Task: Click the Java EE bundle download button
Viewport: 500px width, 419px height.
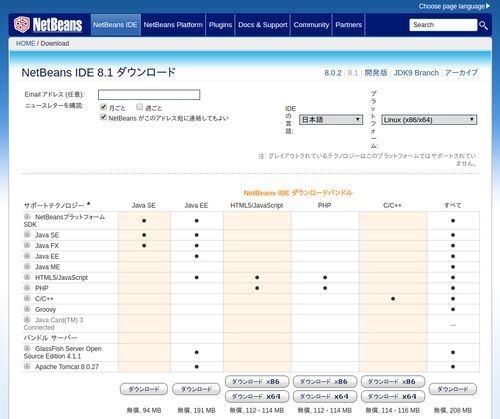Action: (196, 389)
